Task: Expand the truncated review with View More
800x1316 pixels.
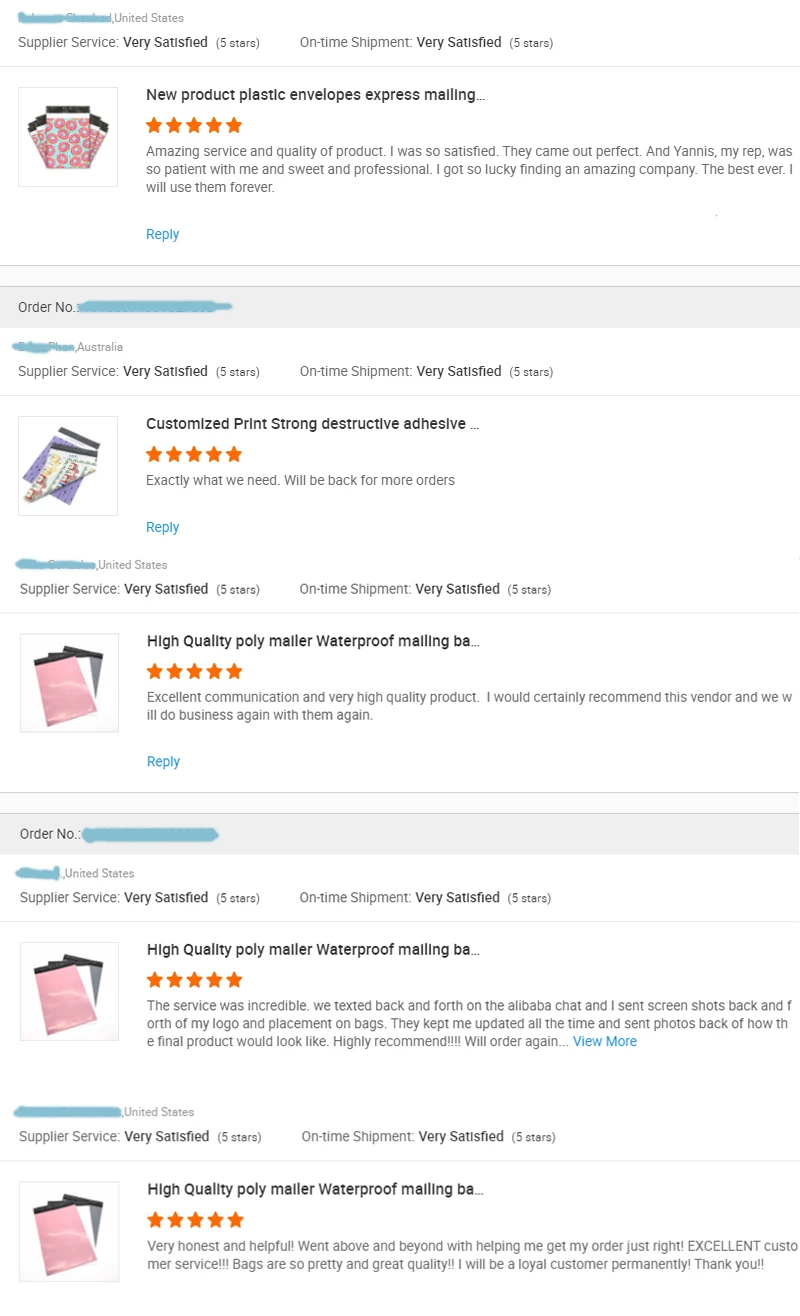Action: click(x=604, y=1041)
